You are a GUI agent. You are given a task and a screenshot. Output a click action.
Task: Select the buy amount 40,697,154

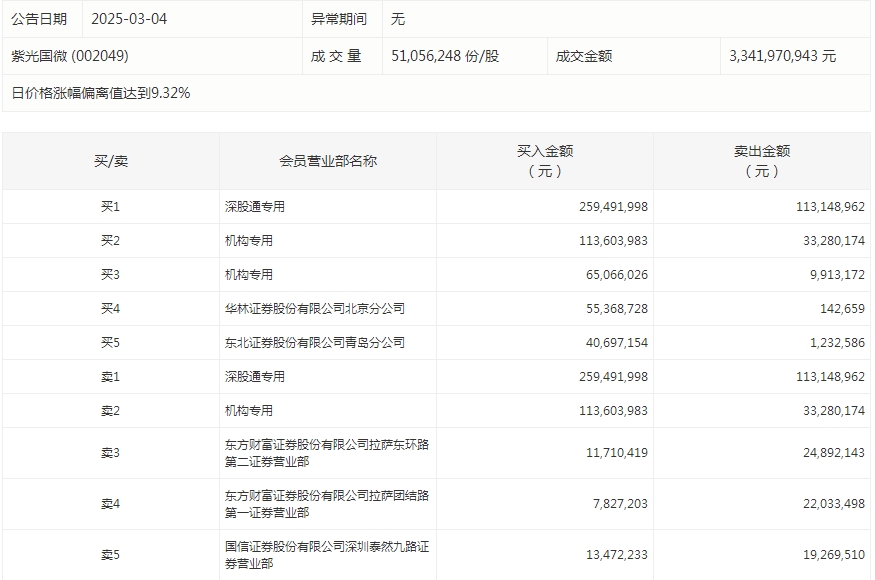point(617,343)
